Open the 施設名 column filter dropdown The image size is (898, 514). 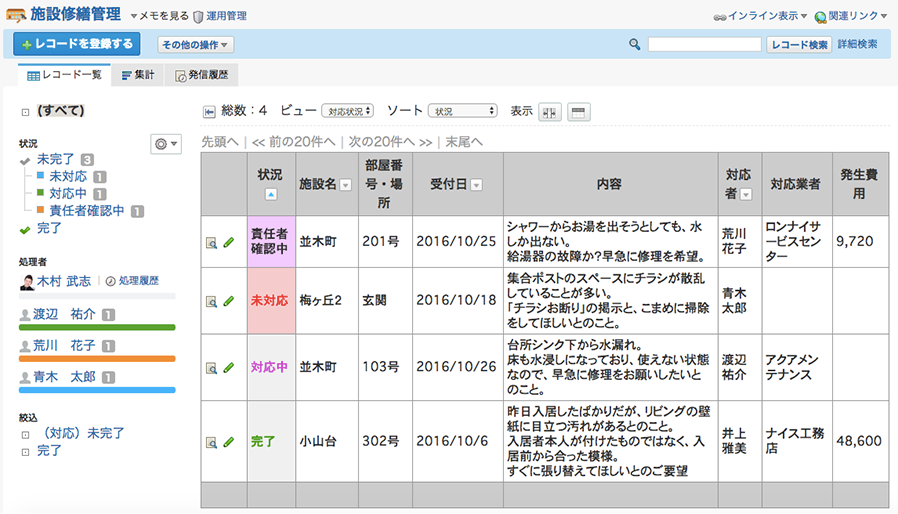[x=345, y=185]
